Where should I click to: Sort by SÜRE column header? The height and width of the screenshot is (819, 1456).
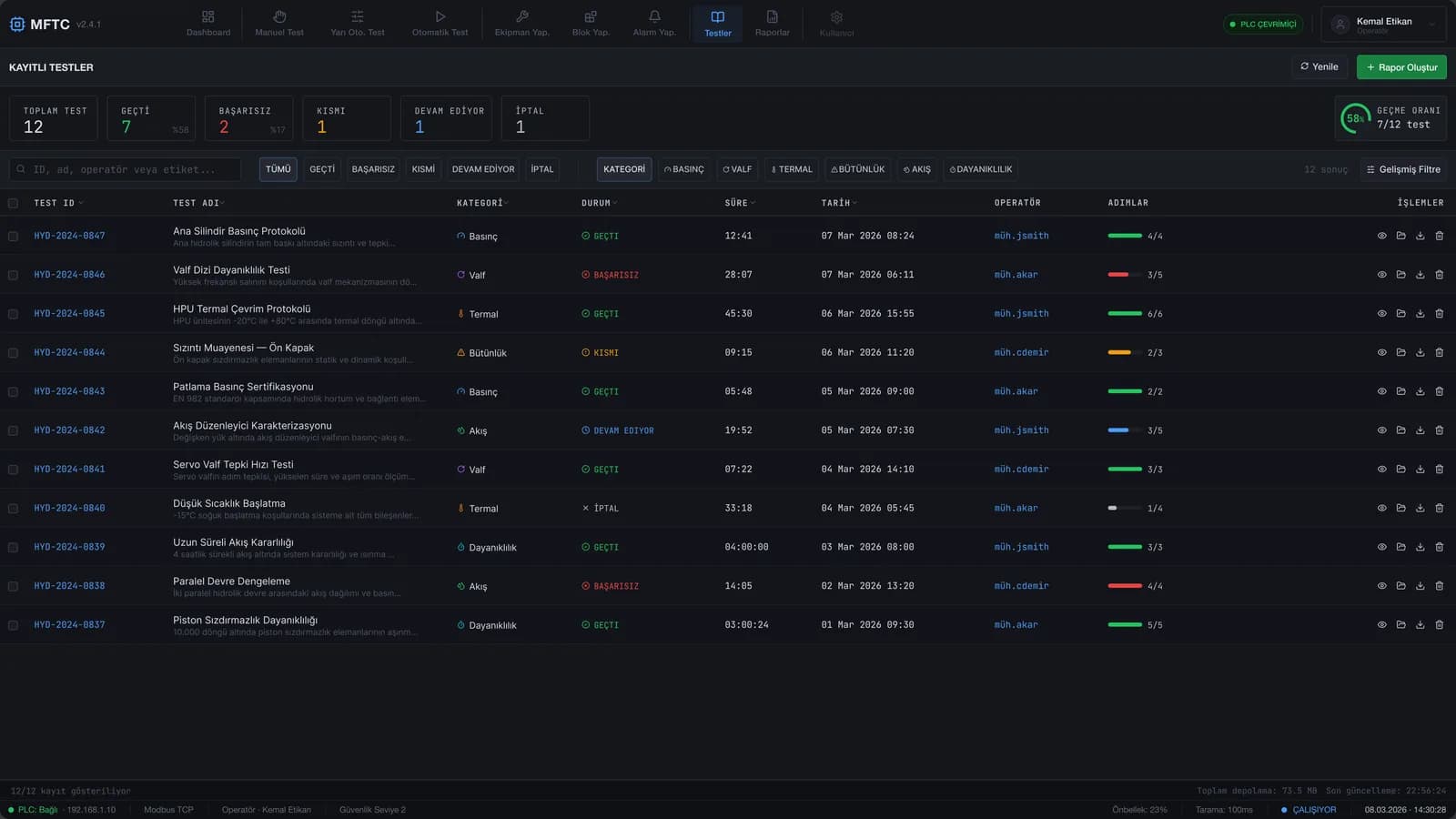click(x=740, y=203)
